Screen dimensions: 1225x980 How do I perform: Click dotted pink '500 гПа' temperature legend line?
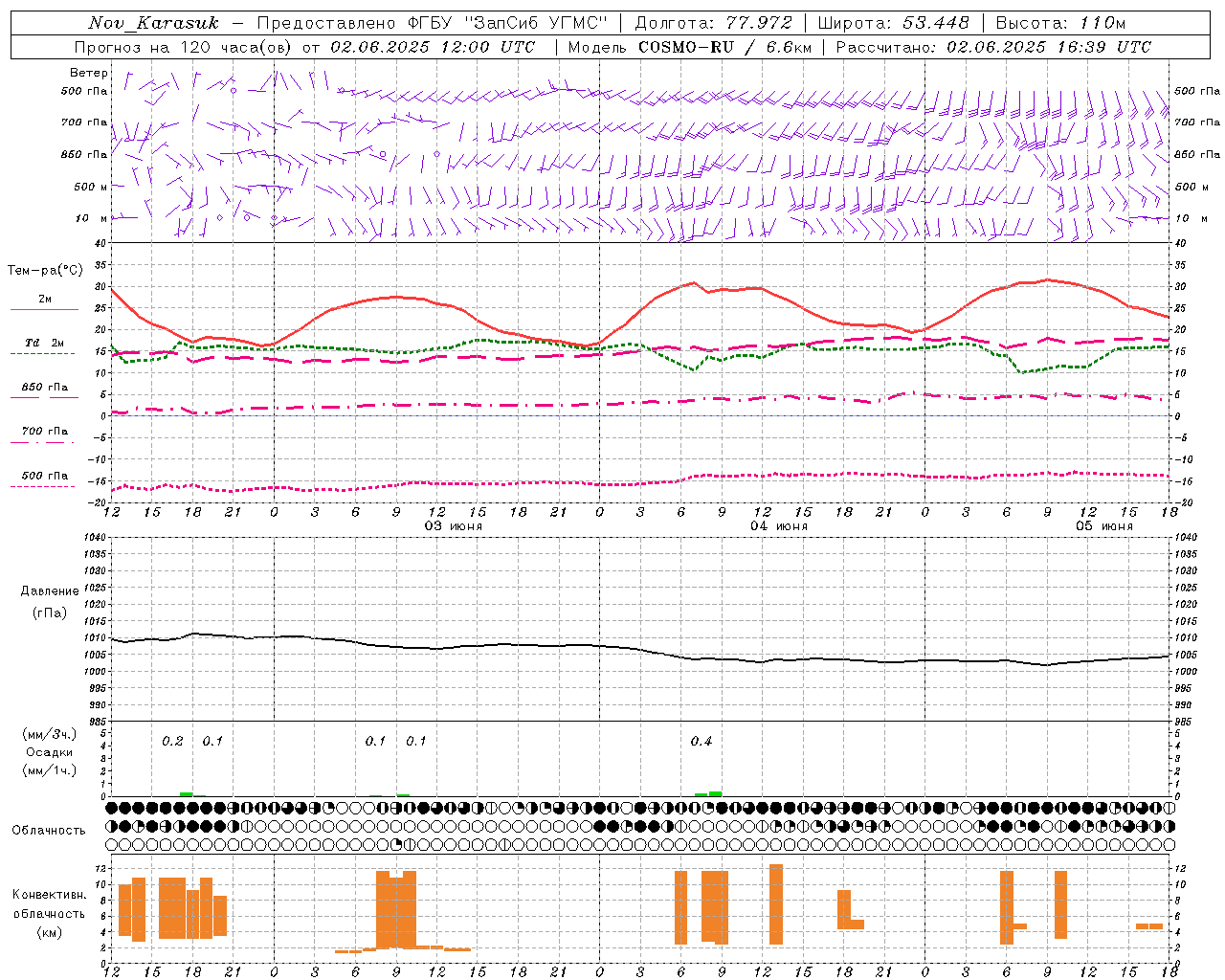click(x=43, y=486)
